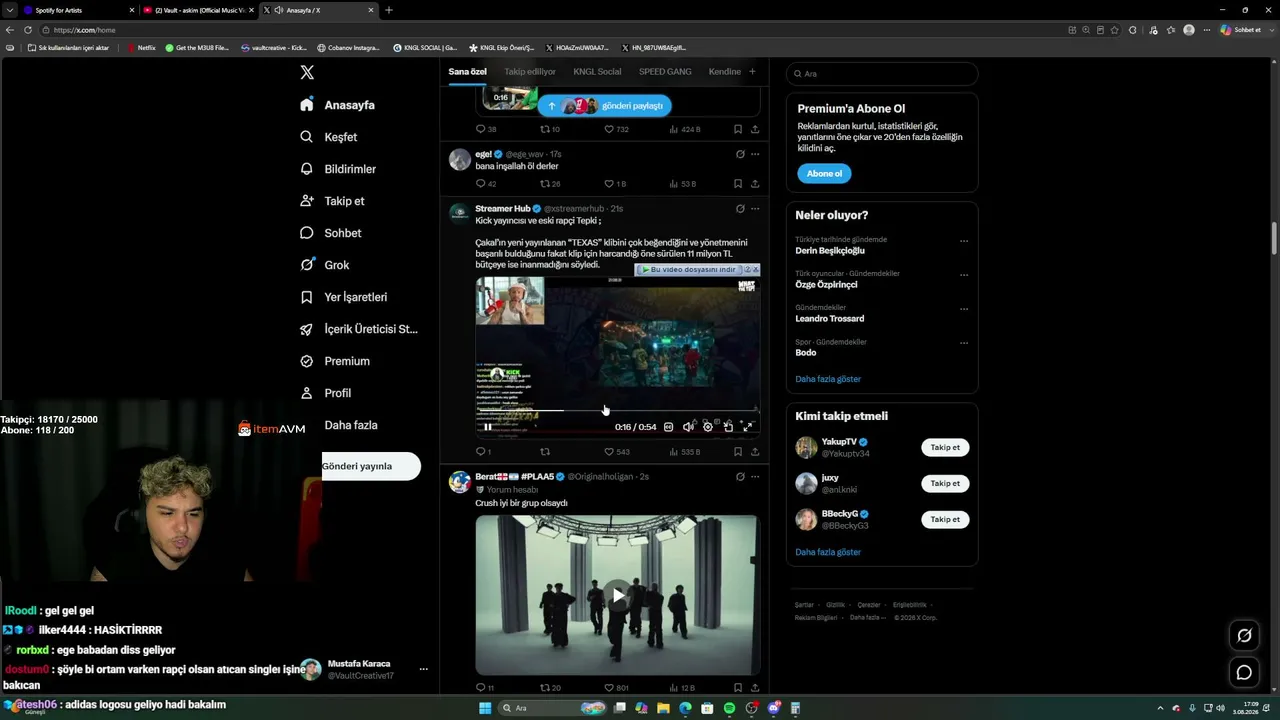Like the ege! post
This screenshot has width=1280, height=720.
(615, 184)
